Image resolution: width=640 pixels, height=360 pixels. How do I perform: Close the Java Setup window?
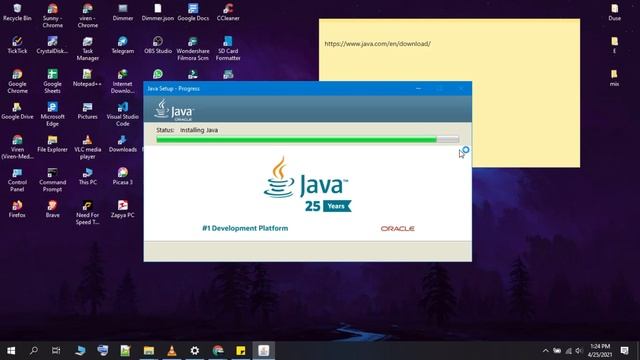click(x=461, y=89)
